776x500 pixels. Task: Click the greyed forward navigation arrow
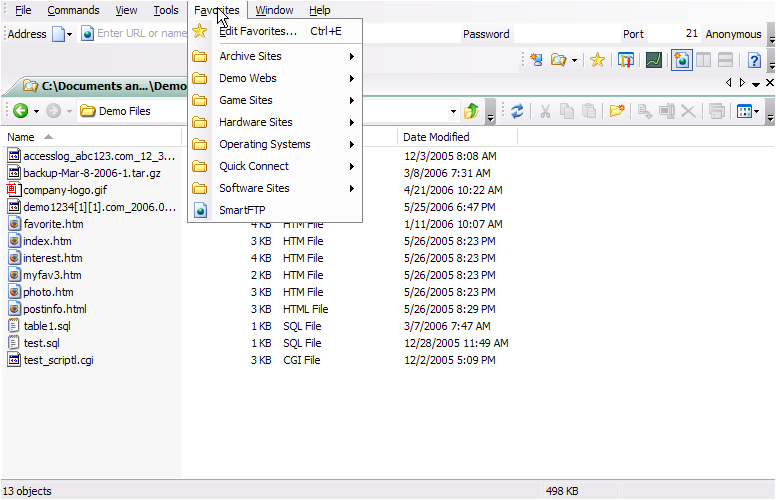coord(53,110)
